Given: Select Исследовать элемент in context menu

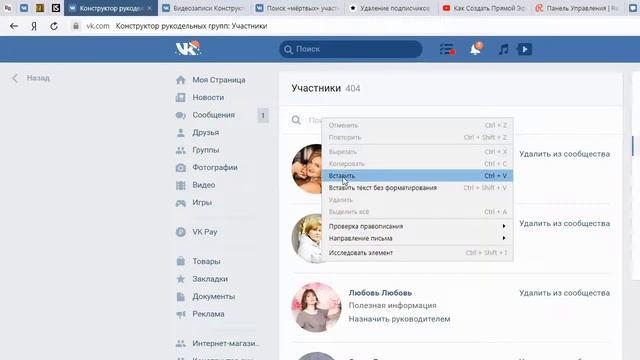Looking at the screenshot, I should [417, 253].
